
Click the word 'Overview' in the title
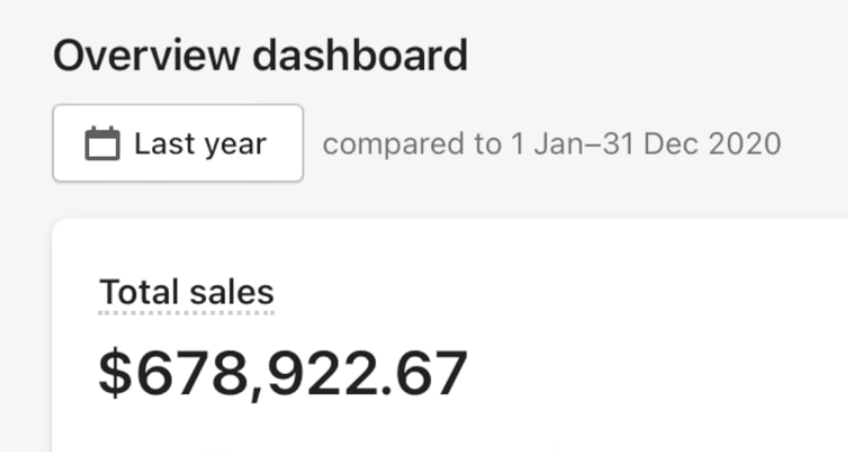point(147,56)
